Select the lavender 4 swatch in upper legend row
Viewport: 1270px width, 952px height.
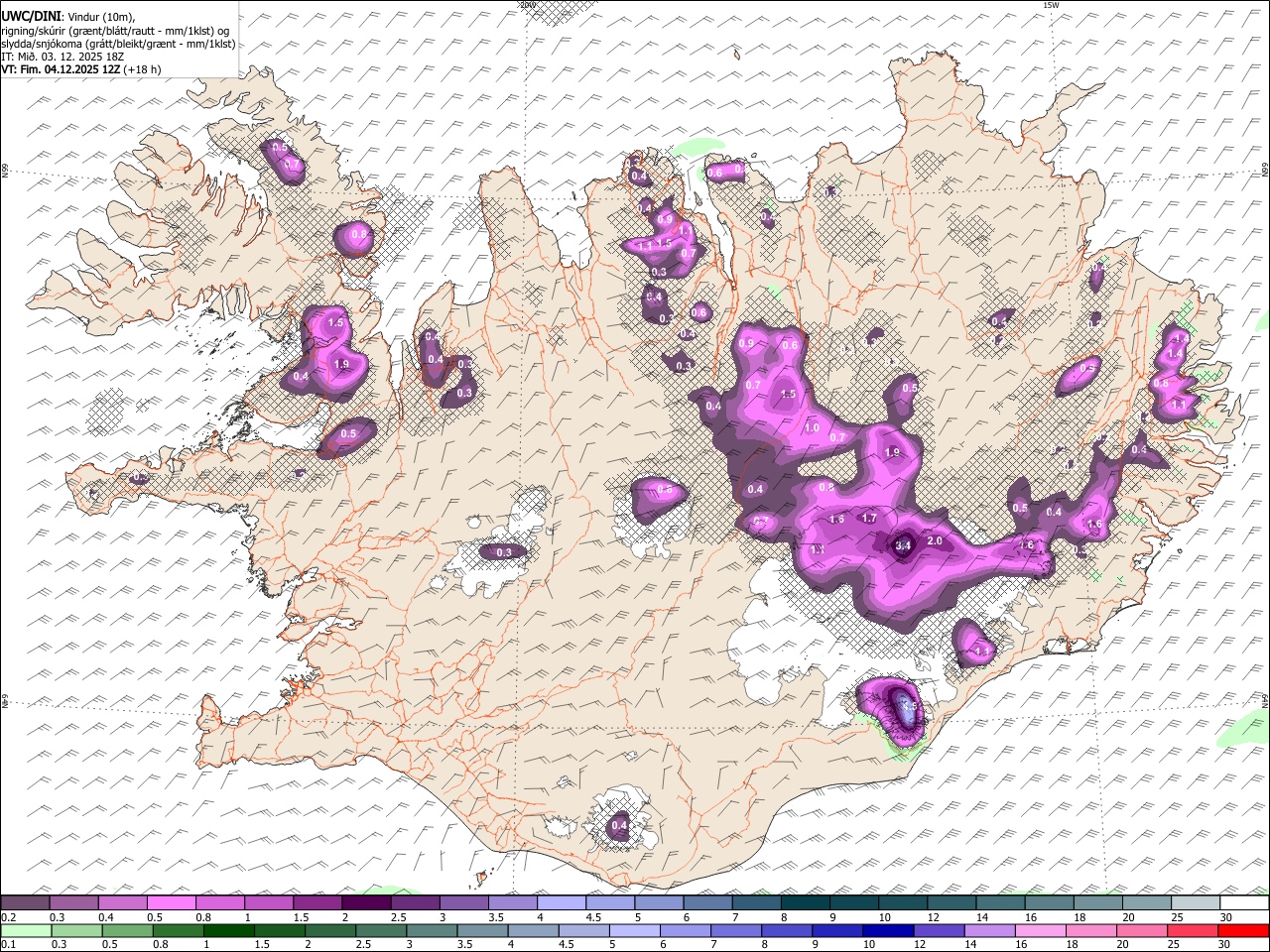[562, 902]
